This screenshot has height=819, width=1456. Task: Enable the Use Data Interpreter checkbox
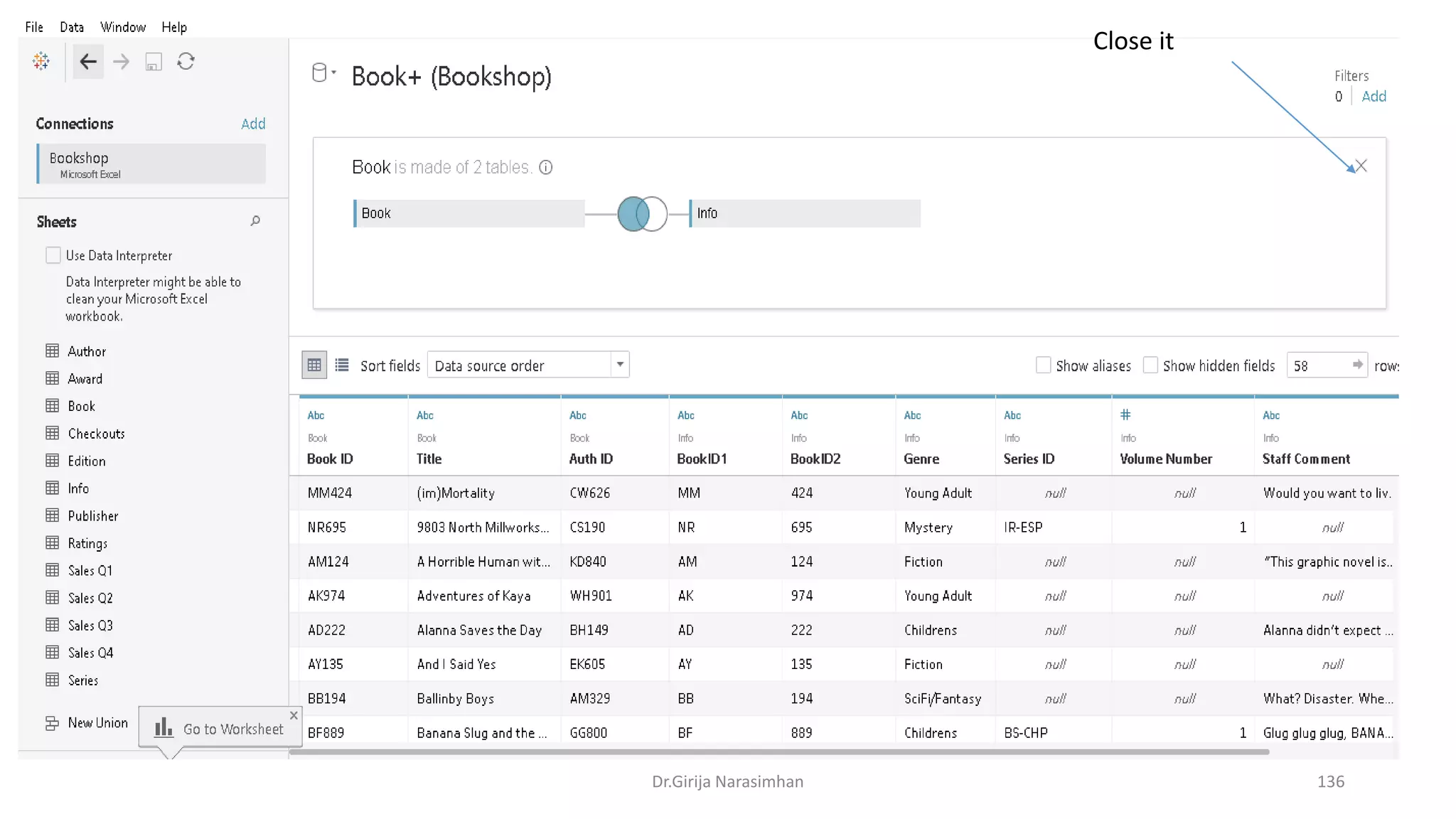pos(53,255)
